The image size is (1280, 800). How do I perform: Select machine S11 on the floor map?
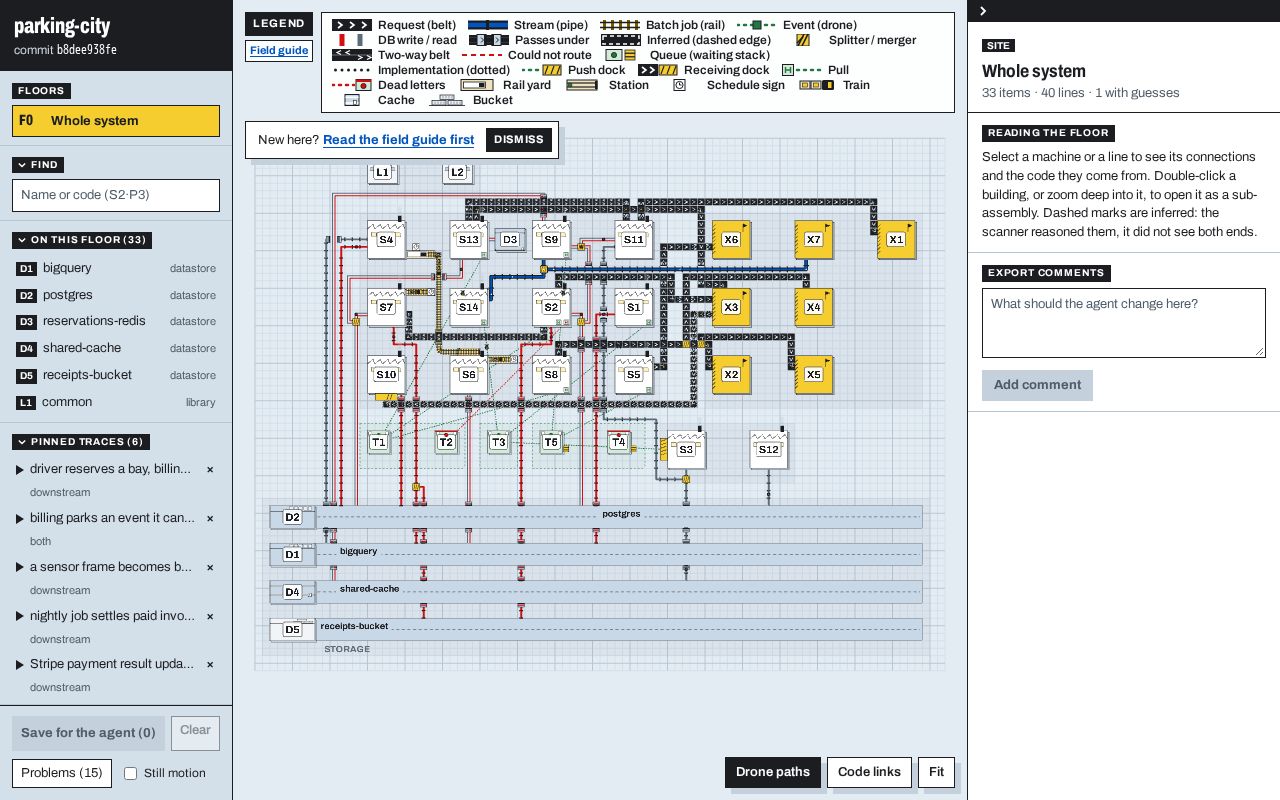(x=633, y=240)
